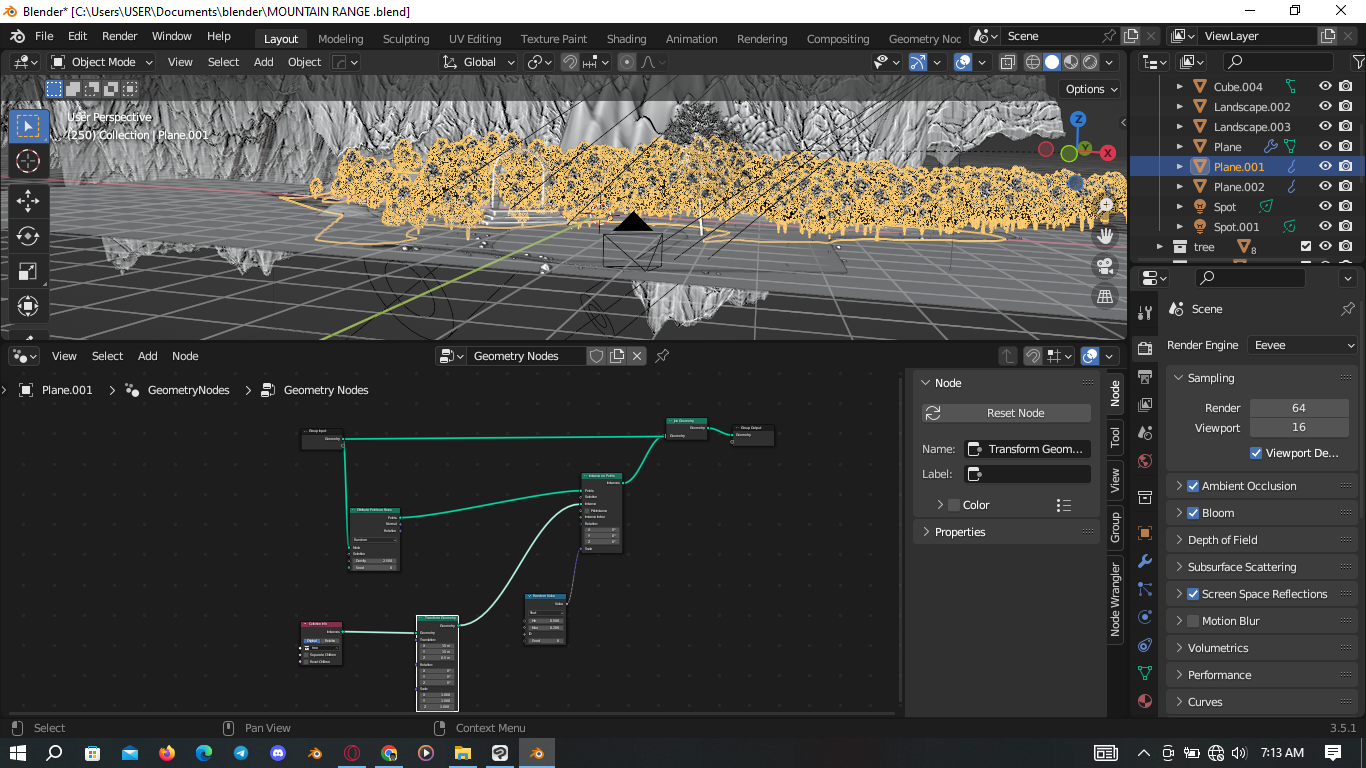1366x768 pixels.
Task: Open the View Layer properties tab
Action: (1145, 404)
